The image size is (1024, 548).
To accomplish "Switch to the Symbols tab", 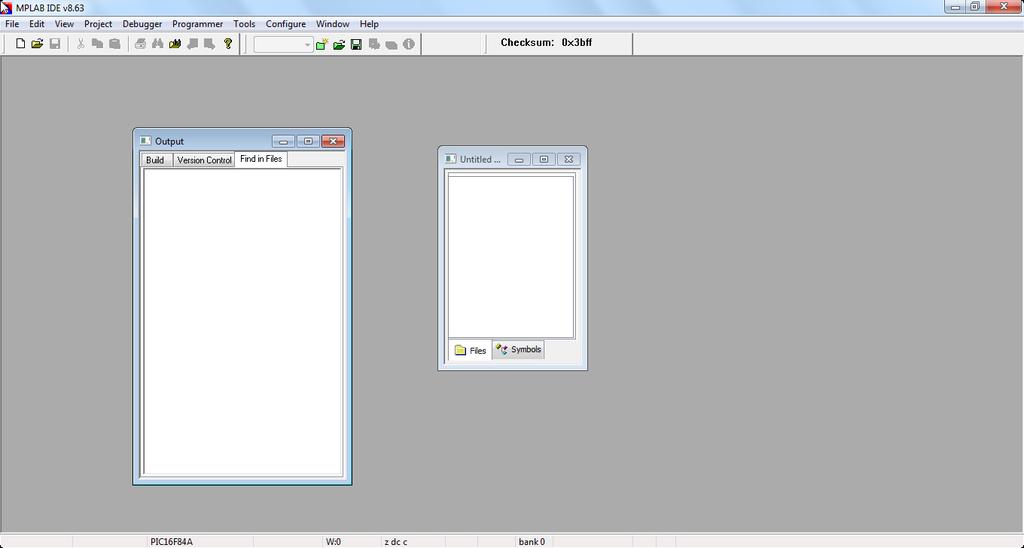I will 519,349.
